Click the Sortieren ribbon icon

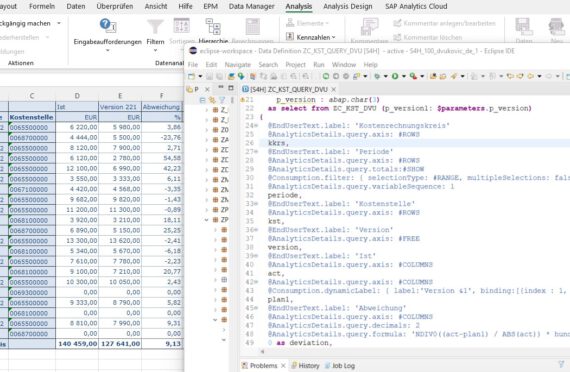coord(181,26)
